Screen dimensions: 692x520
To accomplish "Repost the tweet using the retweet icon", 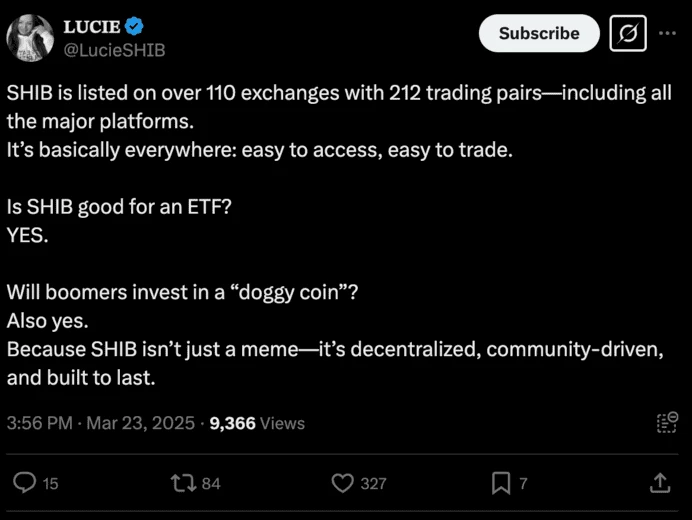I will (x=183, y=483).
